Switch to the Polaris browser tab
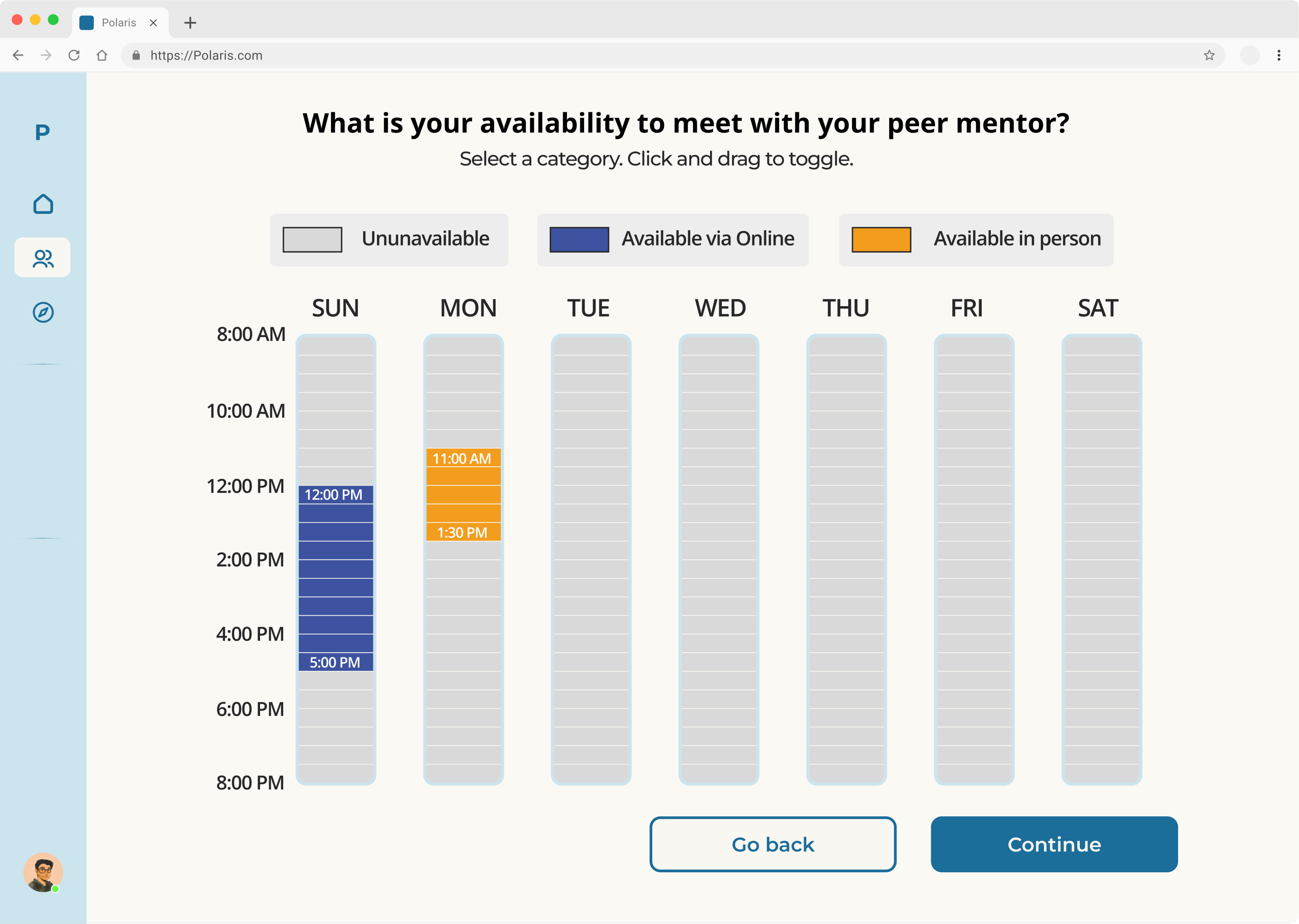The height and width of the screenshot is (924, 1299). click(119, 23)
